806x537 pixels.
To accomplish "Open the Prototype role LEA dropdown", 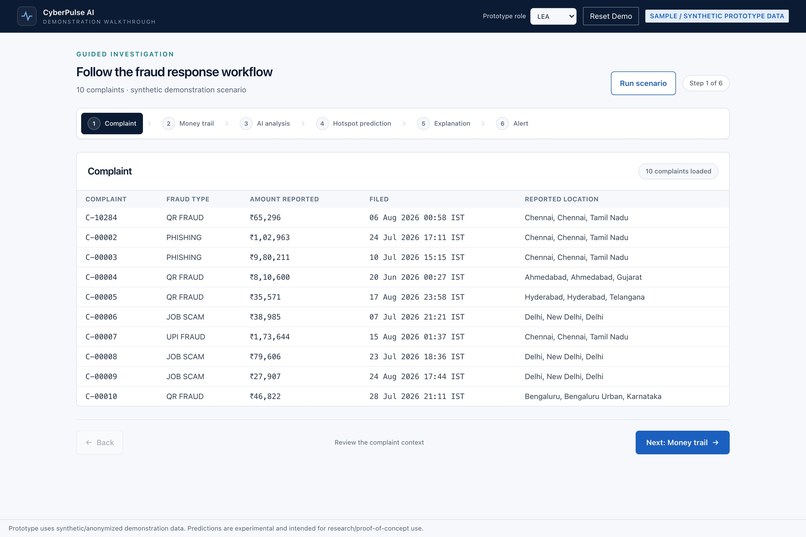I will [x=553, y=16].
